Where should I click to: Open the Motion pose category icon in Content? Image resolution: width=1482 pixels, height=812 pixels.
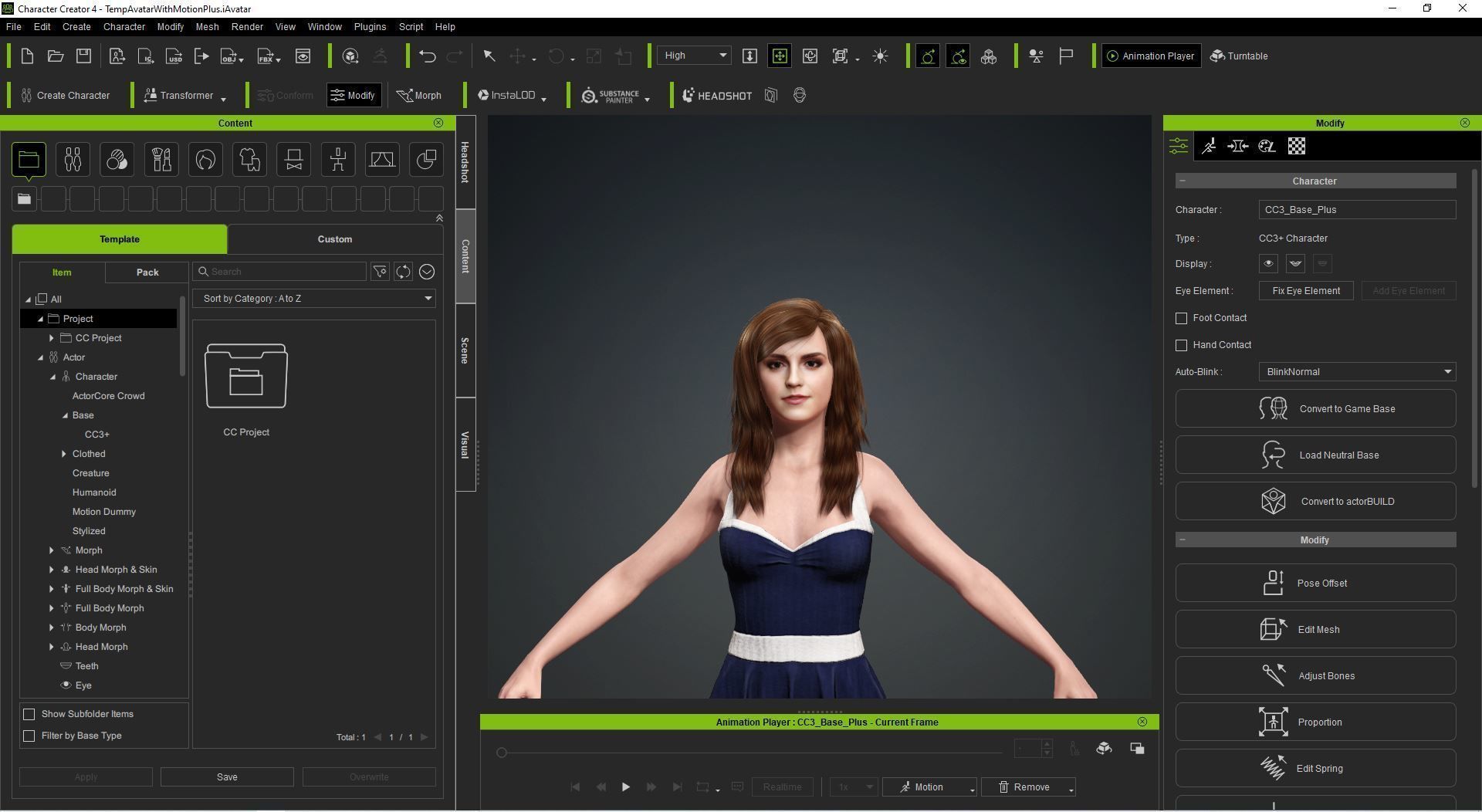coord(338,160)
